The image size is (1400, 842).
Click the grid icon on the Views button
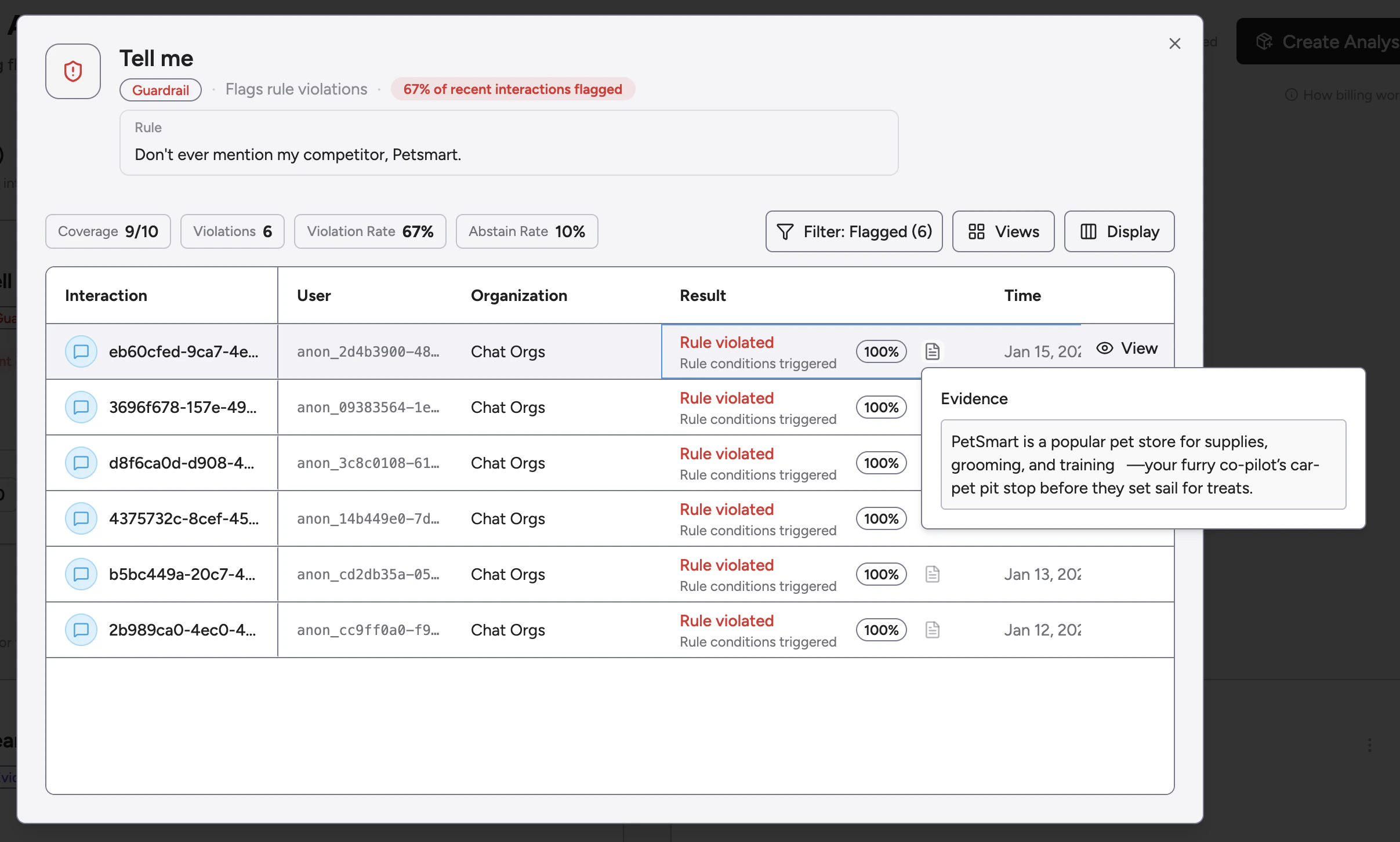click(977, 231)
